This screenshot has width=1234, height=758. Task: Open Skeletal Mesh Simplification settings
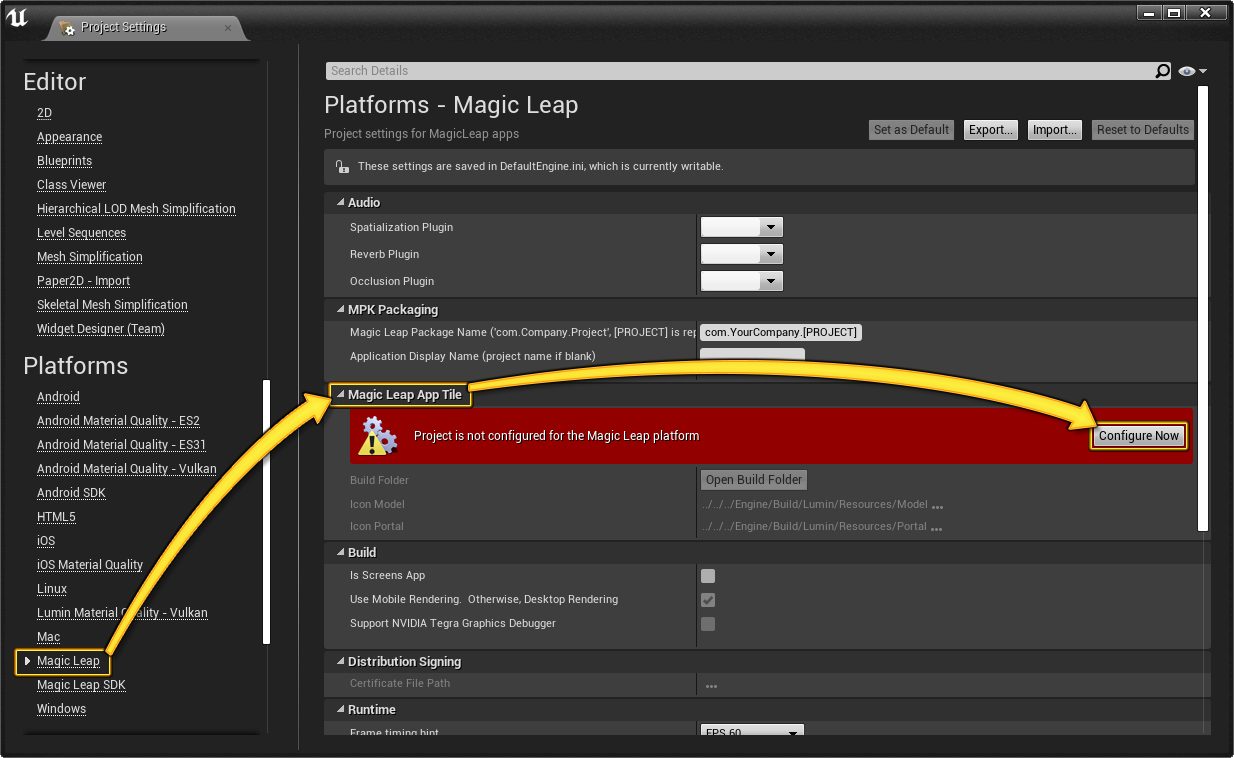pos(112,305)
